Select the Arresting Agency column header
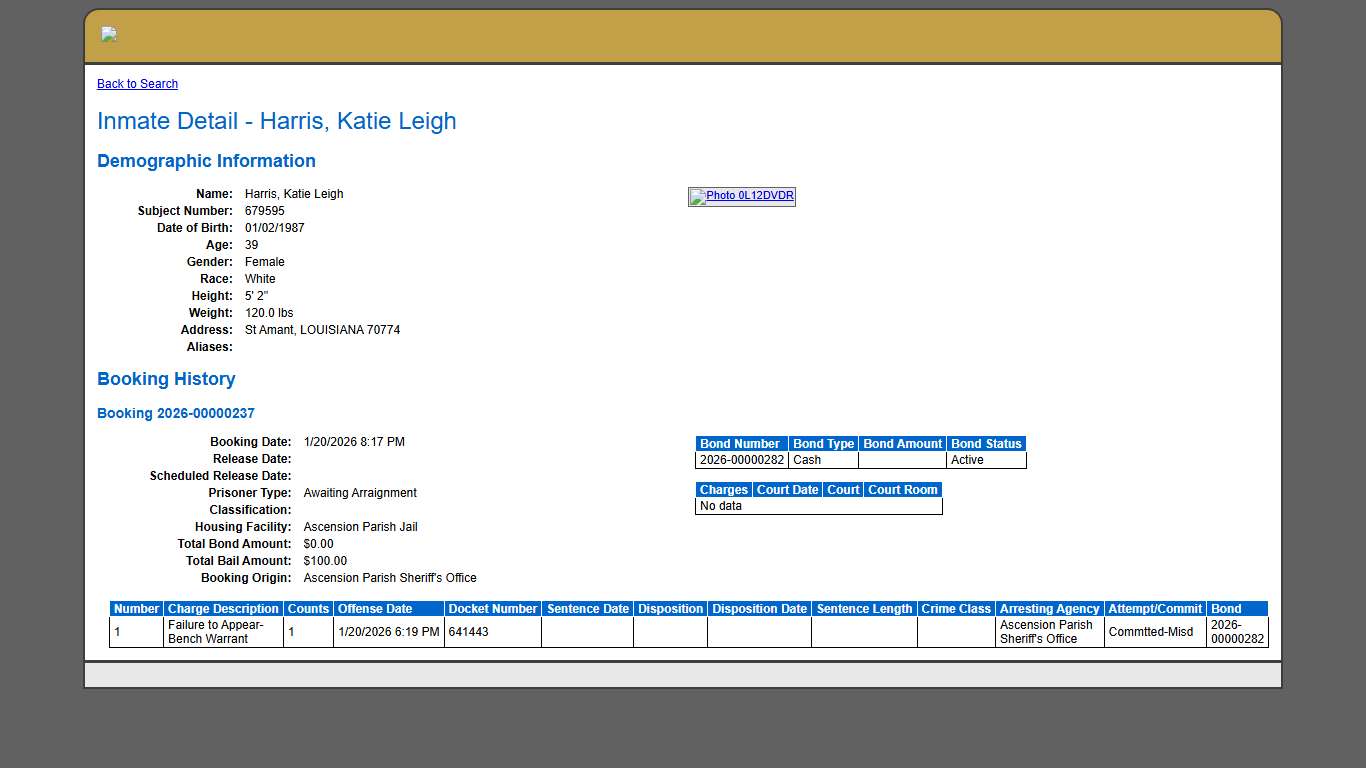1366x768 pixels. point(1049,609)
